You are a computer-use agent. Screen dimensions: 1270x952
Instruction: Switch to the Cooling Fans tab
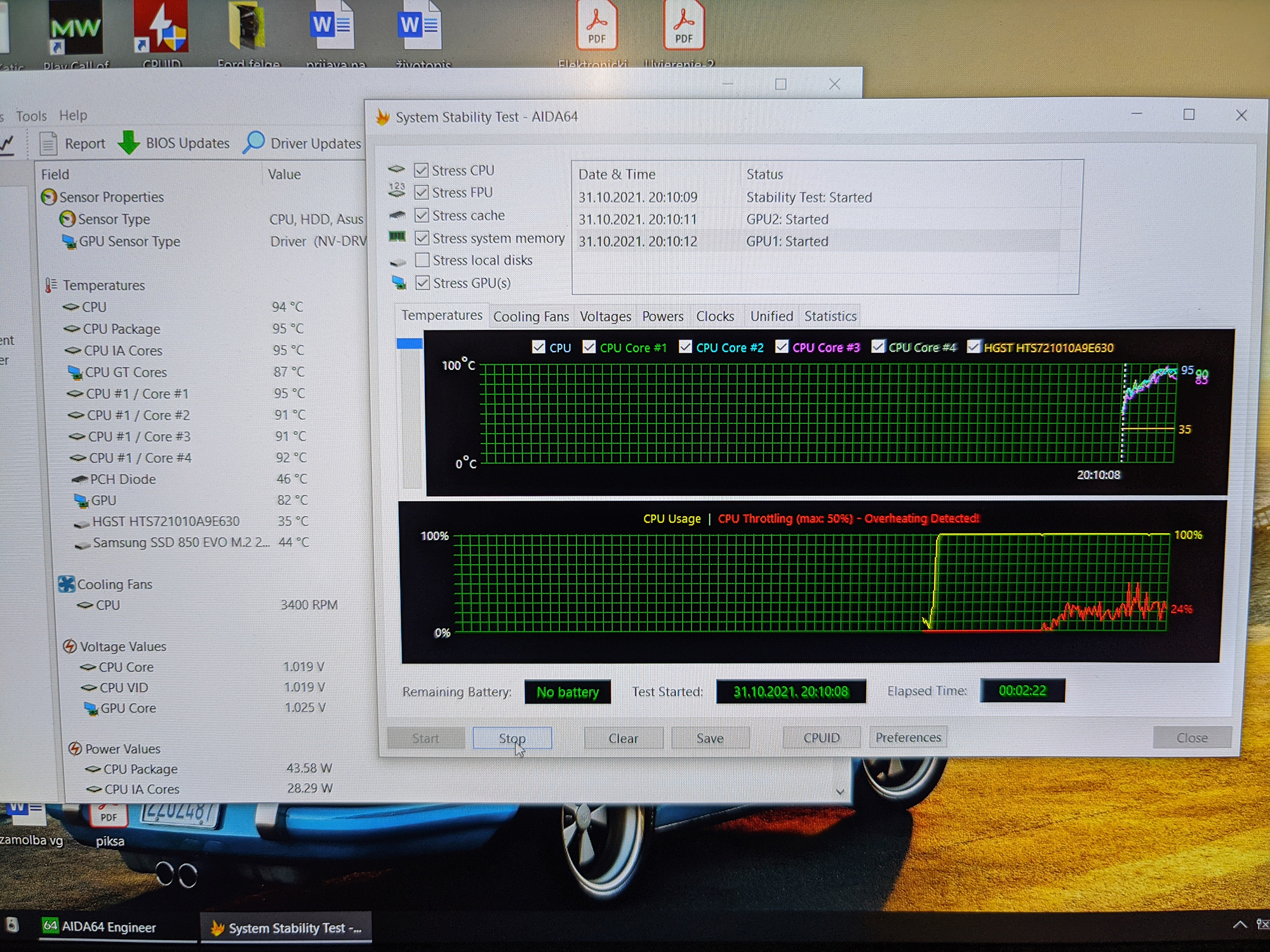pos(531,316)
